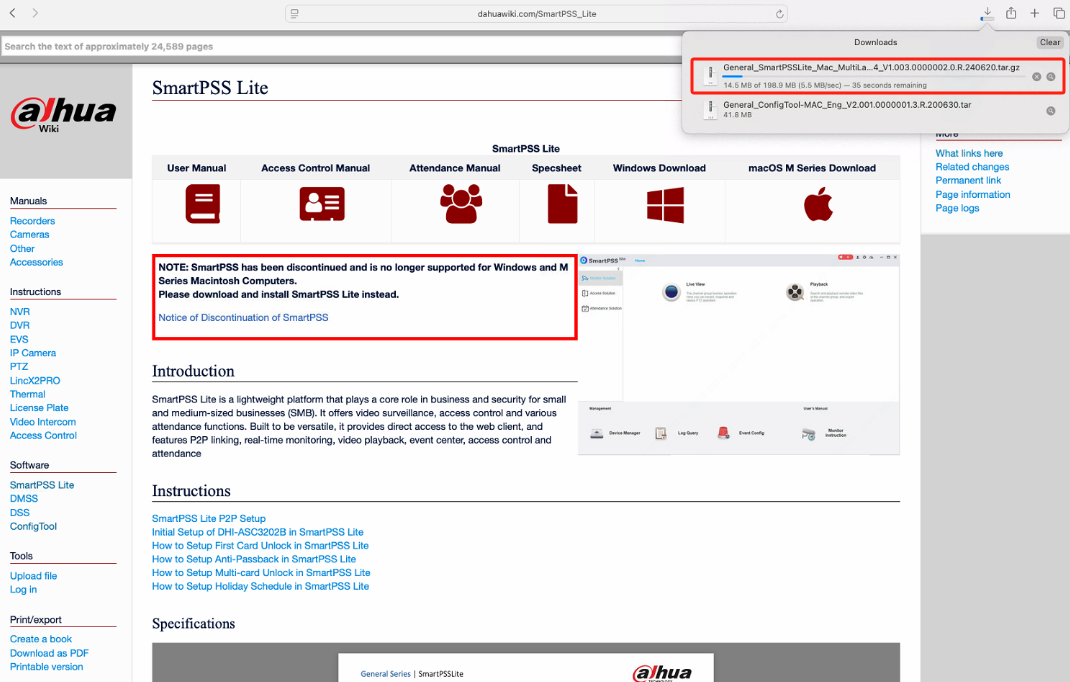
Task: Click the wiki search text field
Action: pos(341,46)
